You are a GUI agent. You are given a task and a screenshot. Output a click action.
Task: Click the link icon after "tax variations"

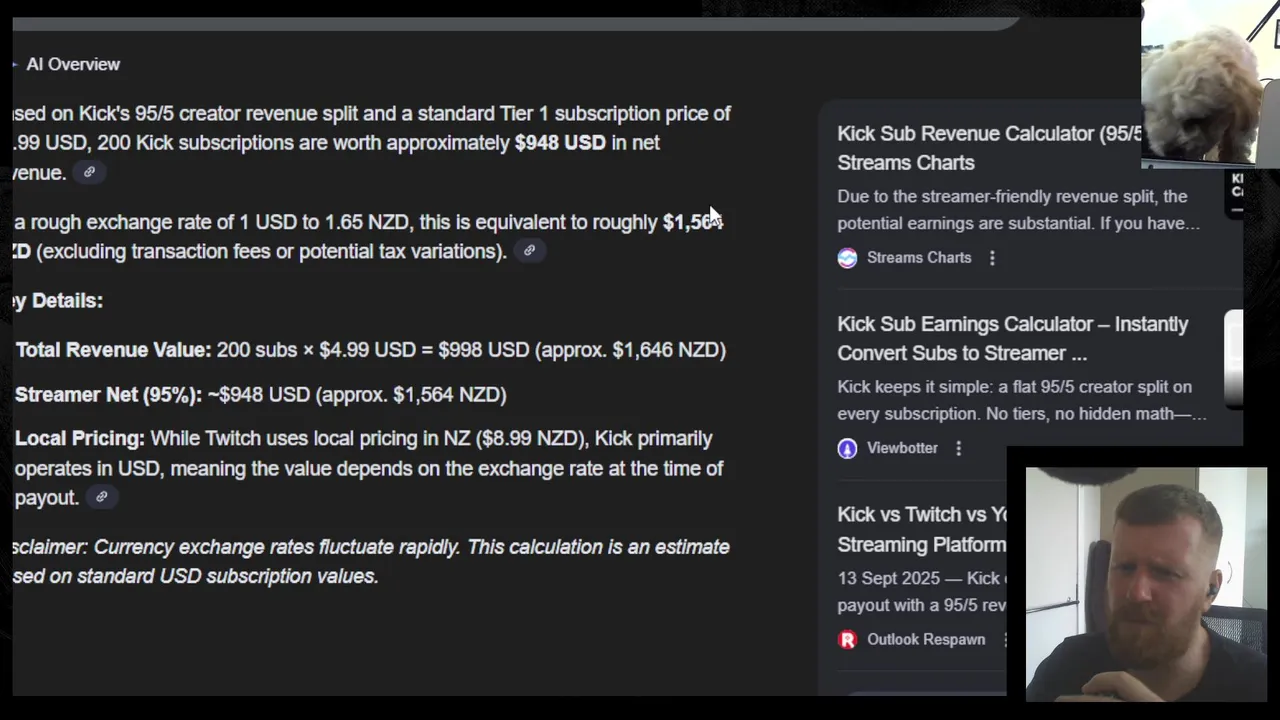click(529, 251)
